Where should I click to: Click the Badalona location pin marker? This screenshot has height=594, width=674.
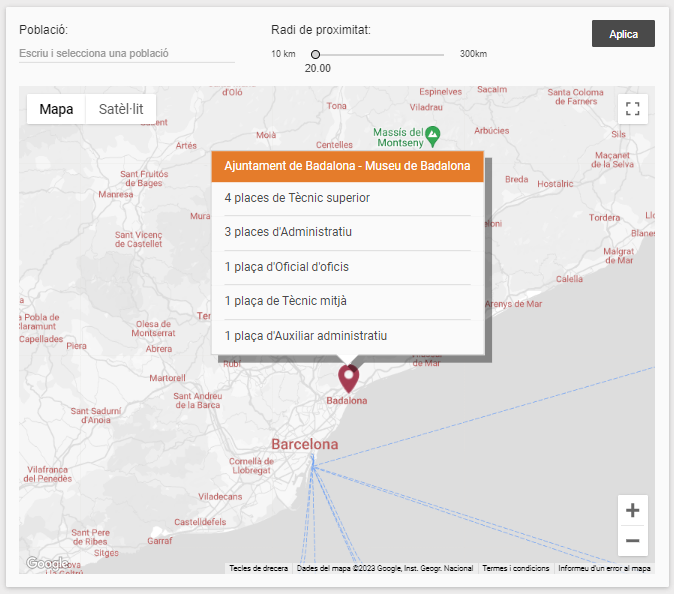(x=349, y=378)
